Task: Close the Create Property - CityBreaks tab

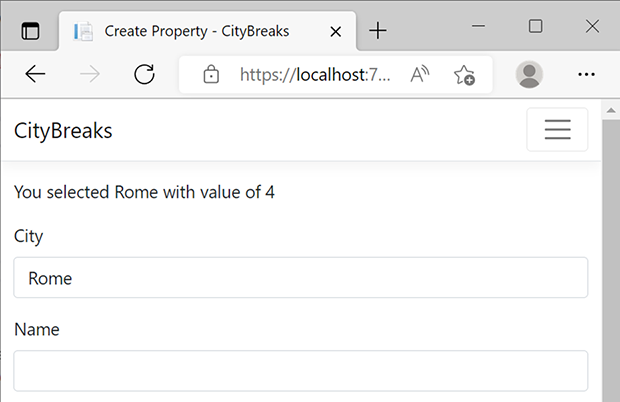Action: click(335, 31)
